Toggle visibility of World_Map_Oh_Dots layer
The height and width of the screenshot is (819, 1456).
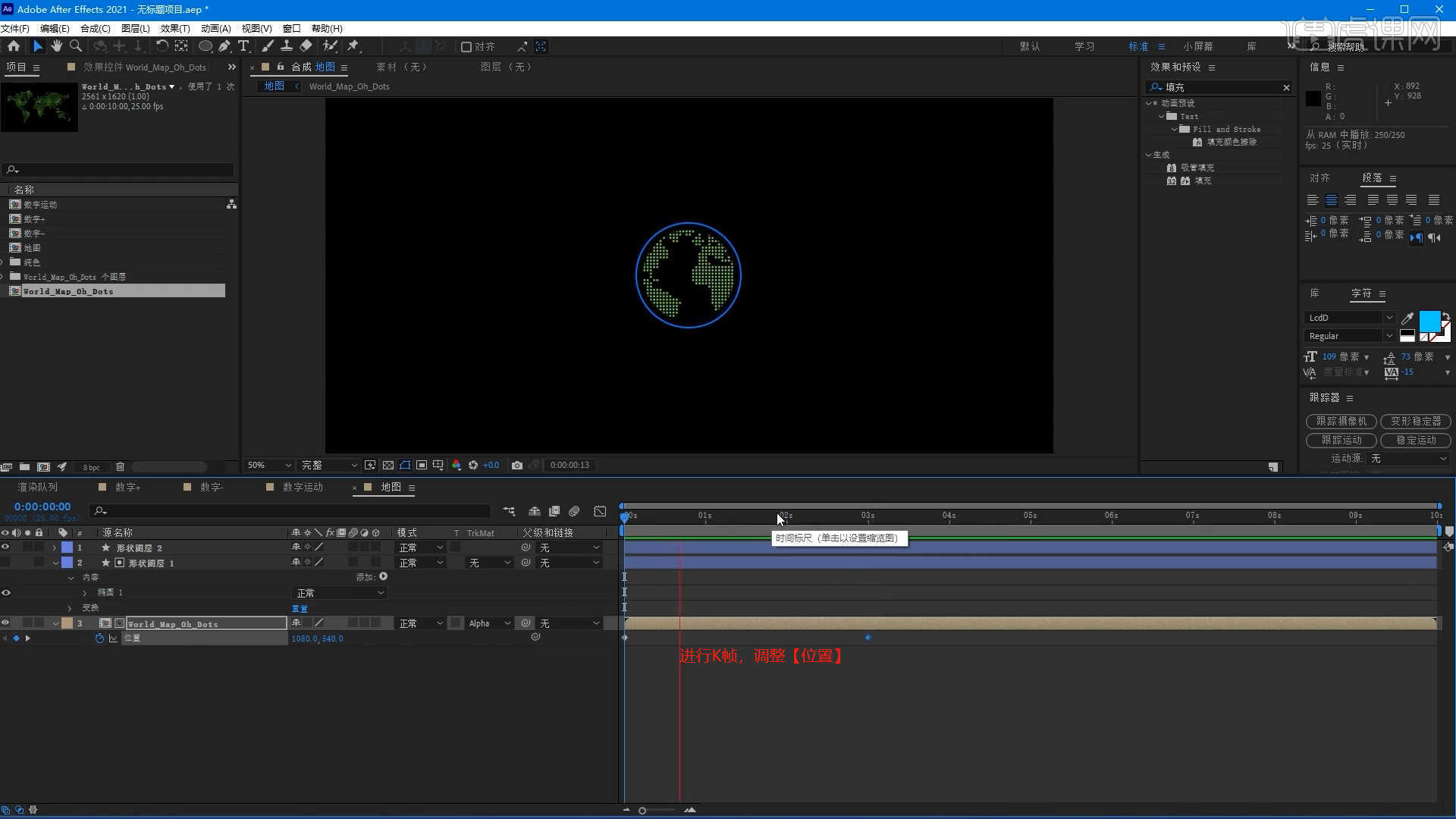pos(5,623)
